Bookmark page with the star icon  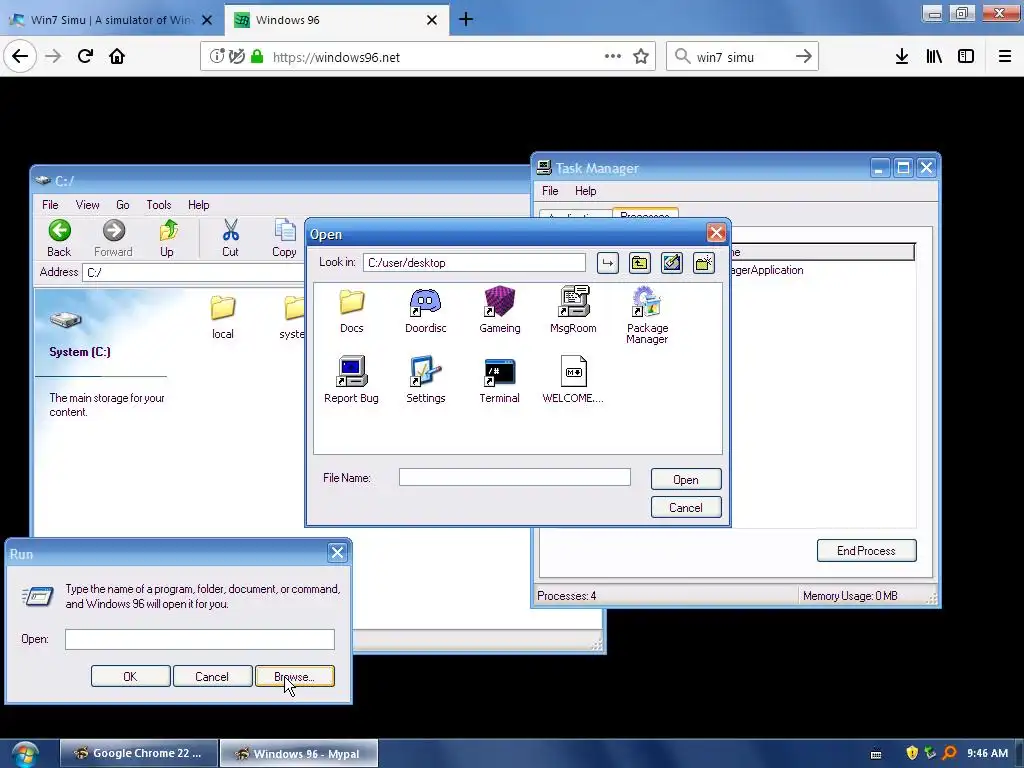641,57
